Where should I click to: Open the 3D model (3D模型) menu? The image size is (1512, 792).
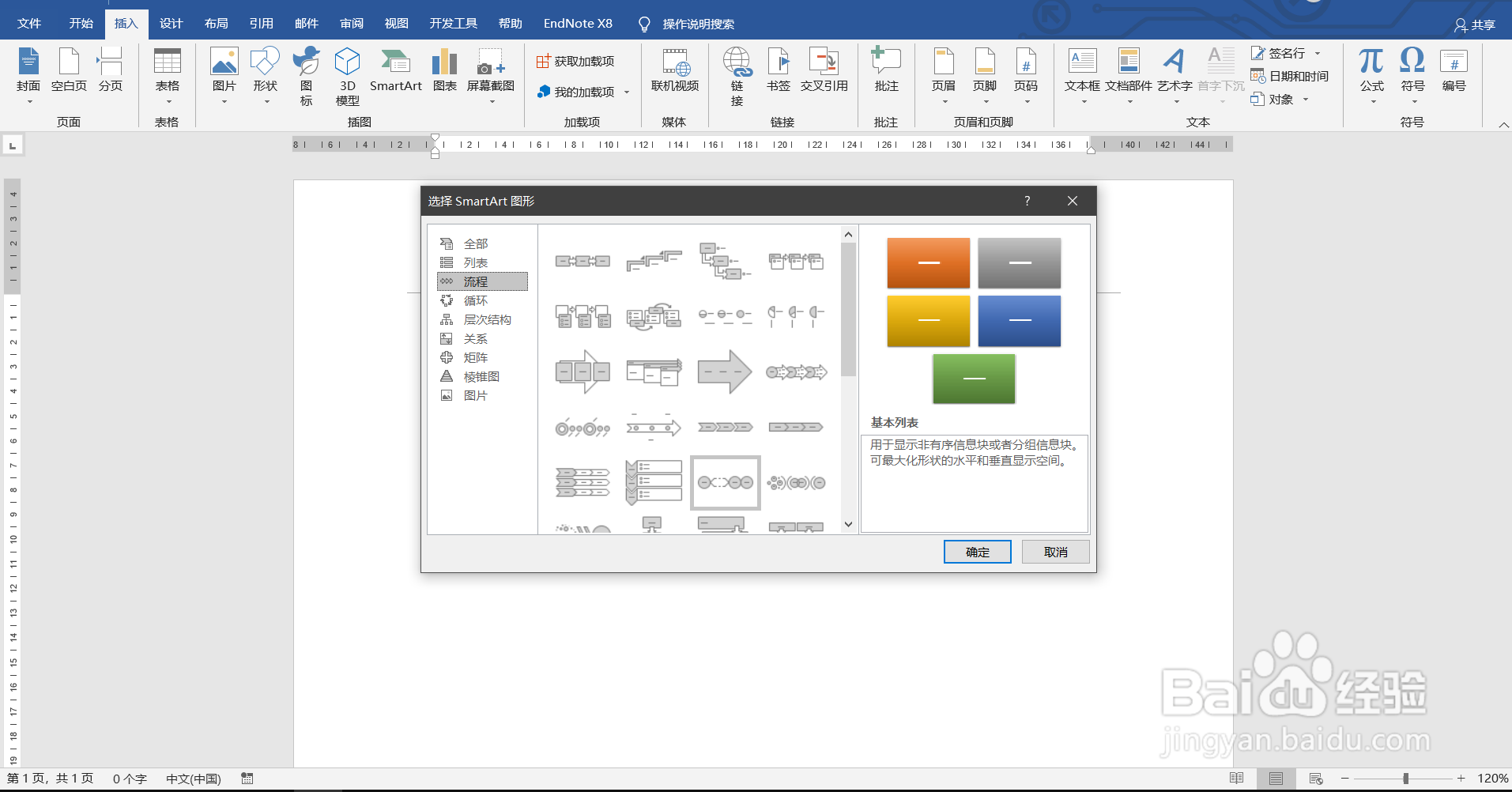(x=348, y=76)
